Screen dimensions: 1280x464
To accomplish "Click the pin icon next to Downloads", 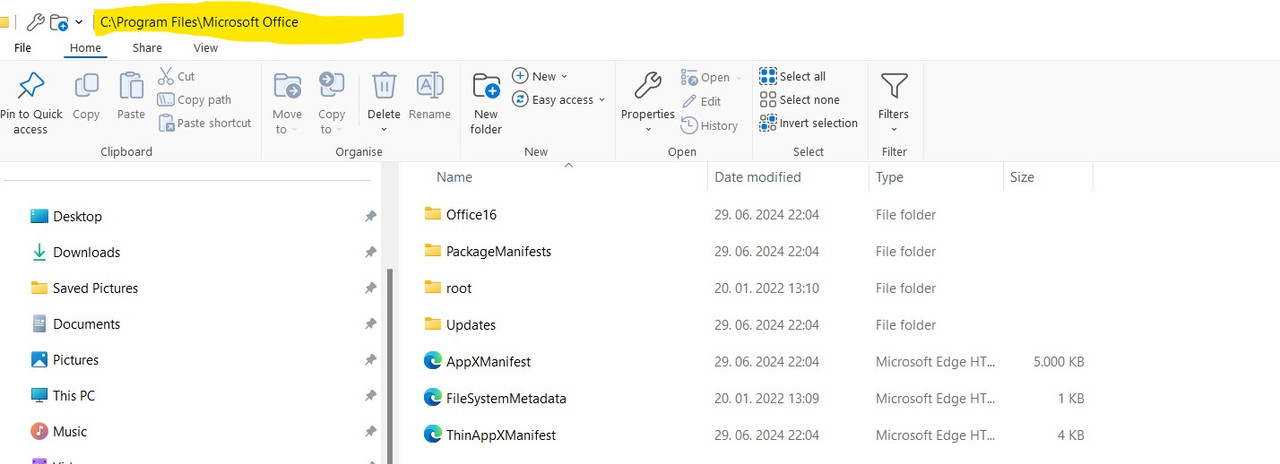I will coord(370,252).
